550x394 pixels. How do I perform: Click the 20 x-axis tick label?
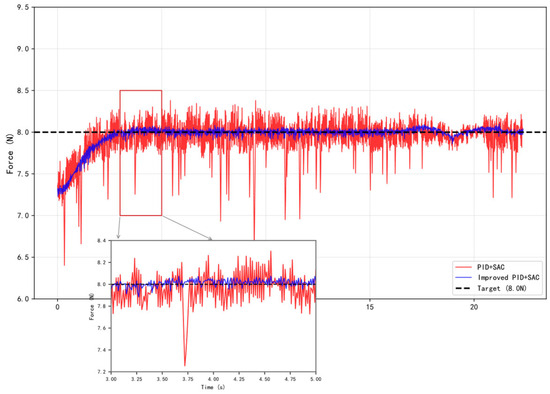(474, 307)
